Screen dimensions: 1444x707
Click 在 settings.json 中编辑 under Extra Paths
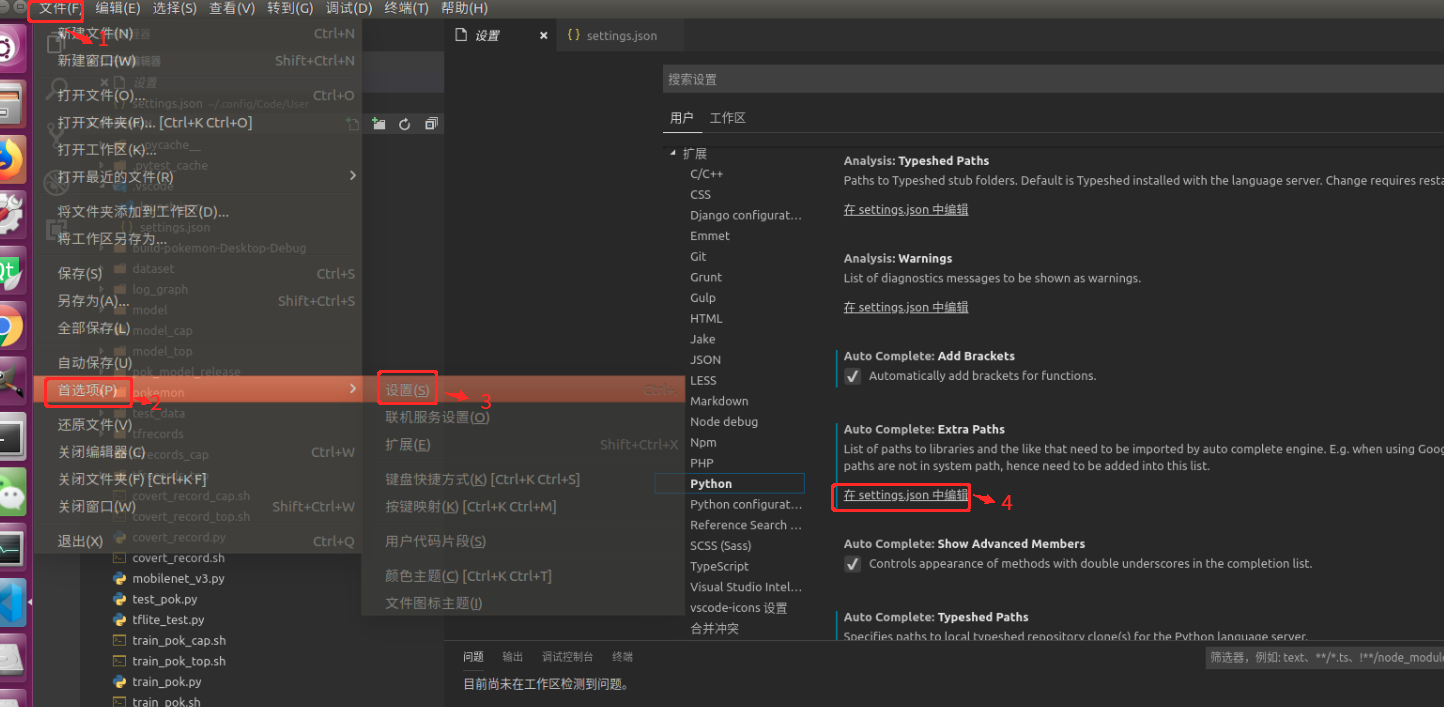coord(899,497)
